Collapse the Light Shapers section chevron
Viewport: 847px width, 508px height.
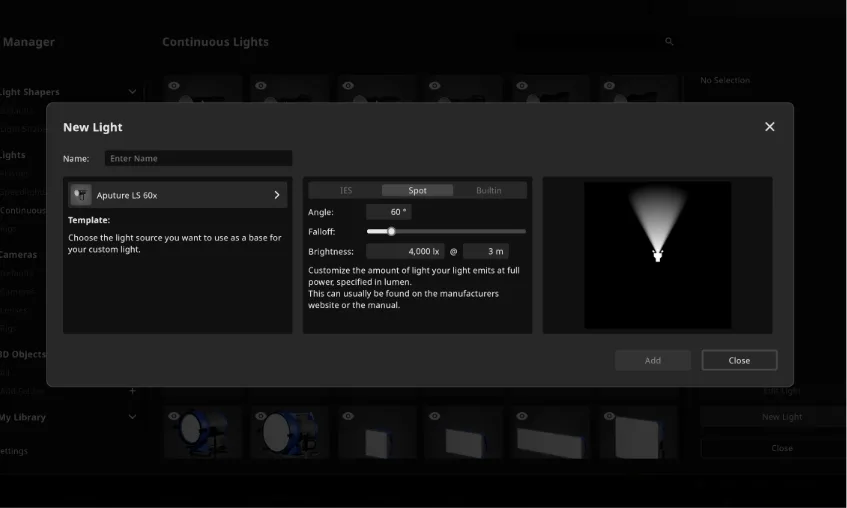pos(132,92)
